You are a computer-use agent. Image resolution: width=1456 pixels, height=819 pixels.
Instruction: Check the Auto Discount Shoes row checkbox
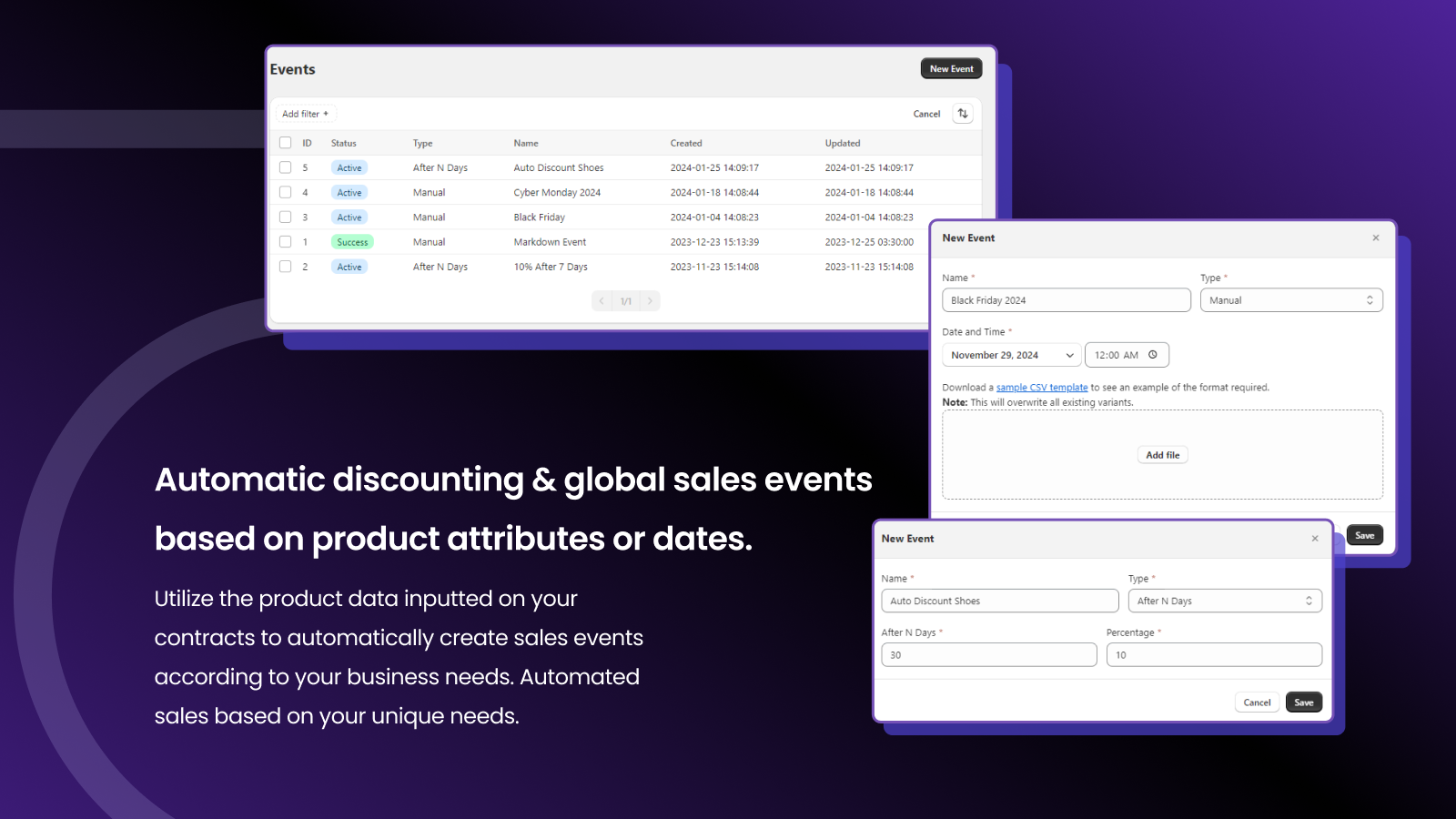click(x=285, y=167)
